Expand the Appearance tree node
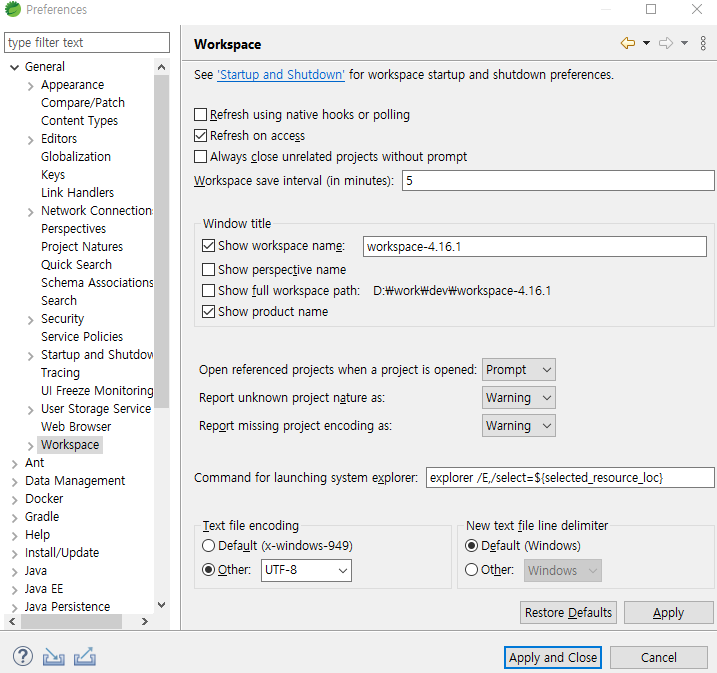This screenshot has width=717, height=673. click(31, 86)
